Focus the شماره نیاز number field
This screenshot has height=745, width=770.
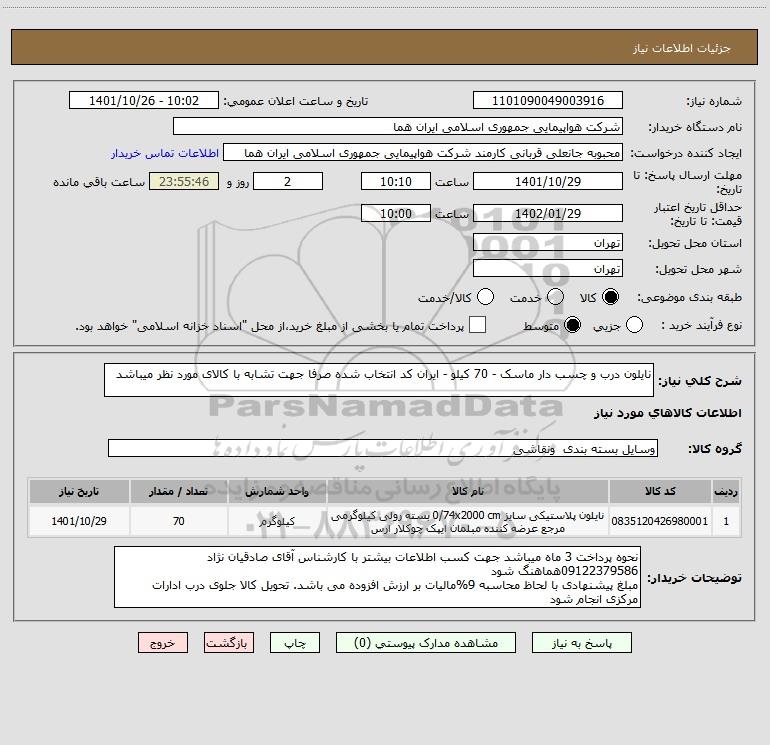[548, 101]
